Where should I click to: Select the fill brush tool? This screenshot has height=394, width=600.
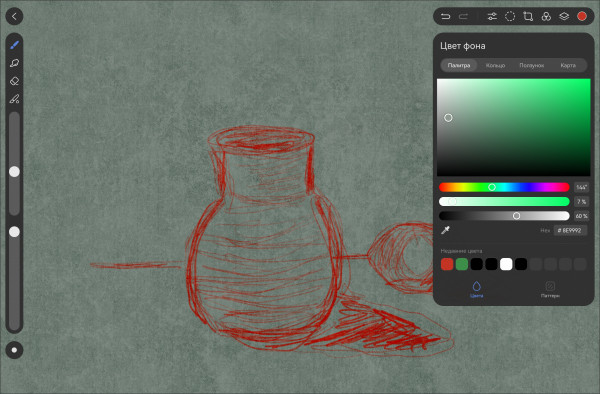tap(15, 99)
